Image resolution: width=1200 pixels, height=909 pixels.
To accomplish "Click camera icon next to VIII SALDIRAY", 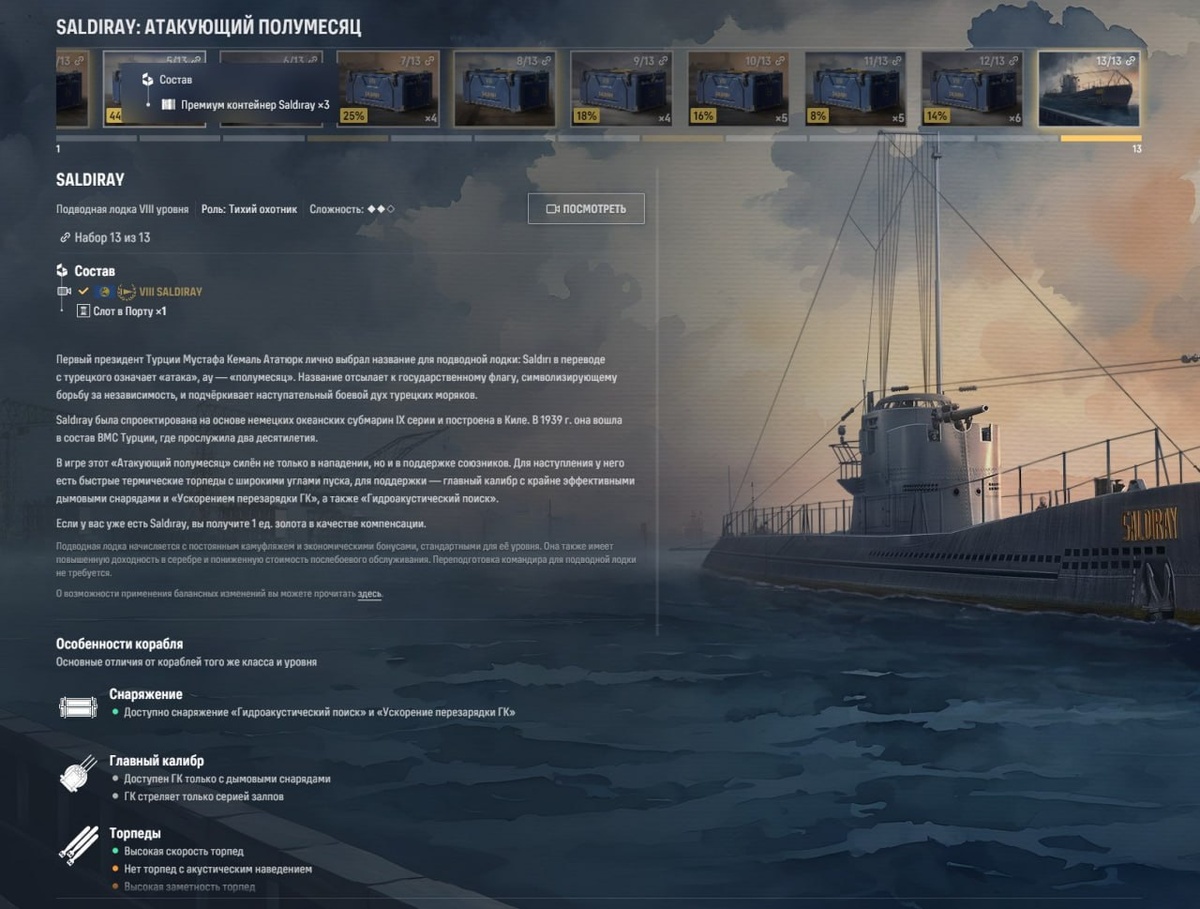I will (x=64, y=292).
